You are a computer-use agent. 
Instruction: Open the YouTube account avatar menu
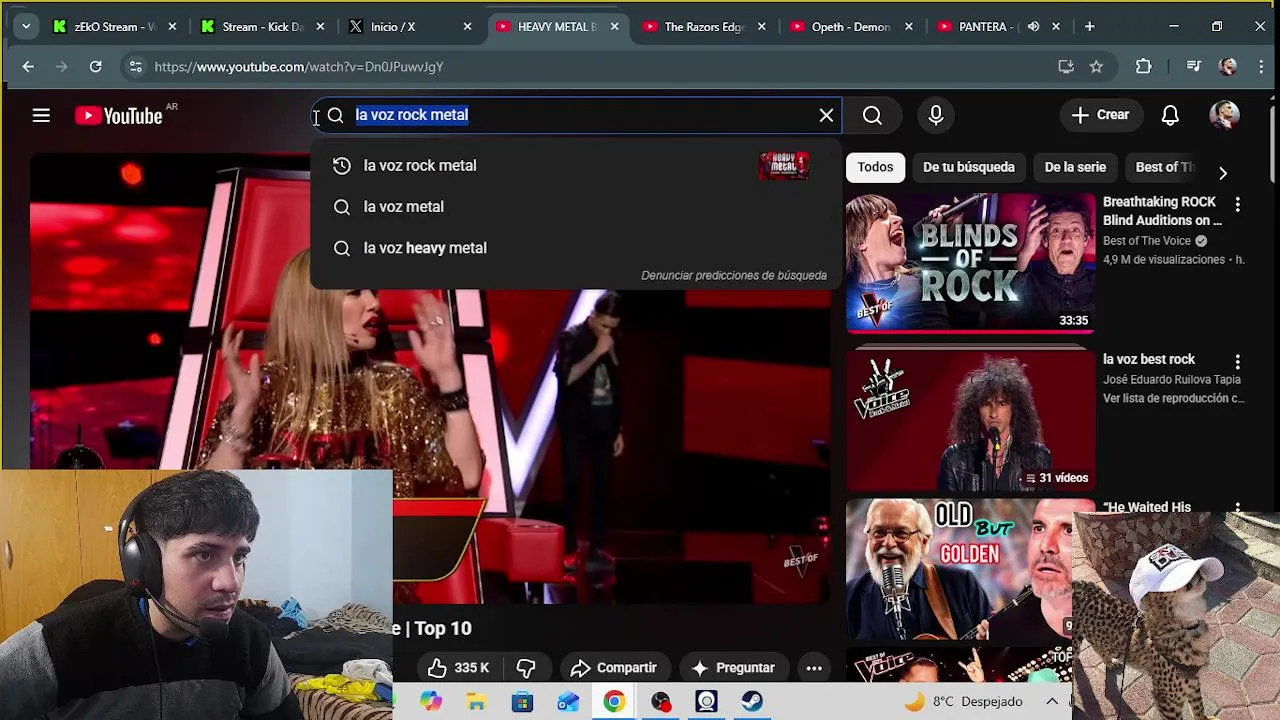(1224, 115)
